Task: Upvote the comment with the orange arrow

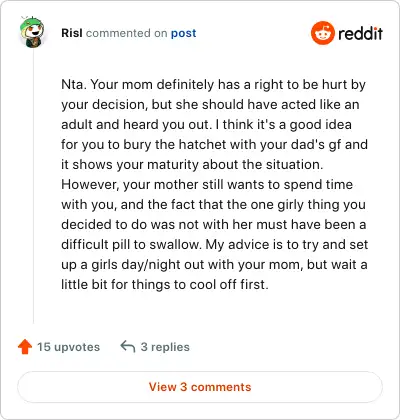Action: (25, 347)
